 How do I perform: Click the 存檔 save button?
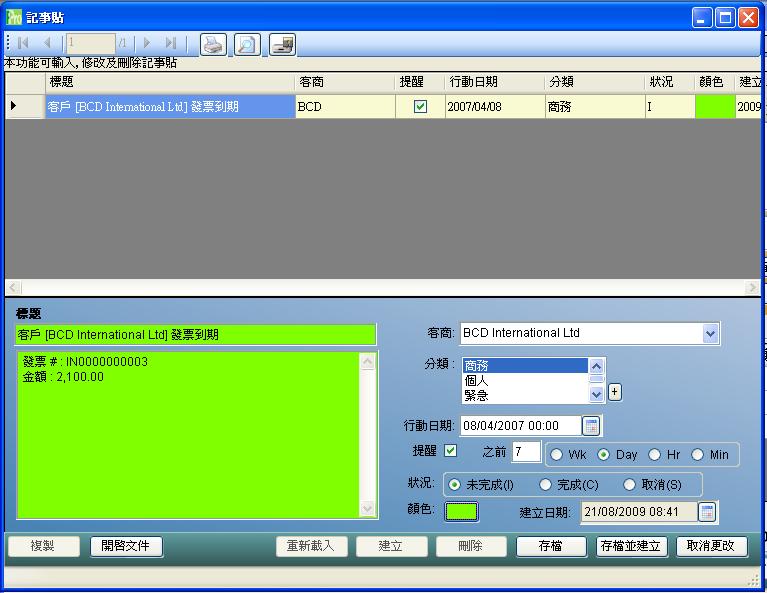550,546
